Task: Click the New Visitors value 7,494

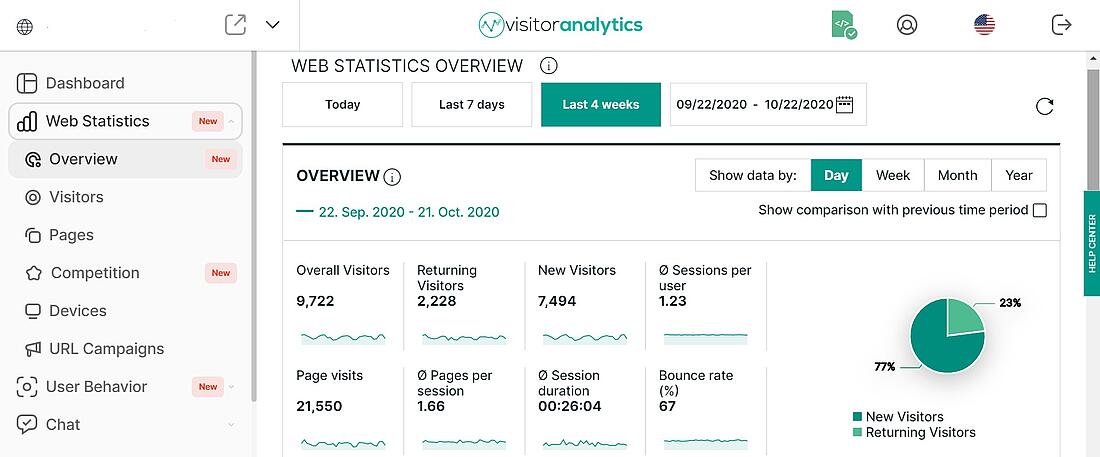Action: click(x=557, y=301)
